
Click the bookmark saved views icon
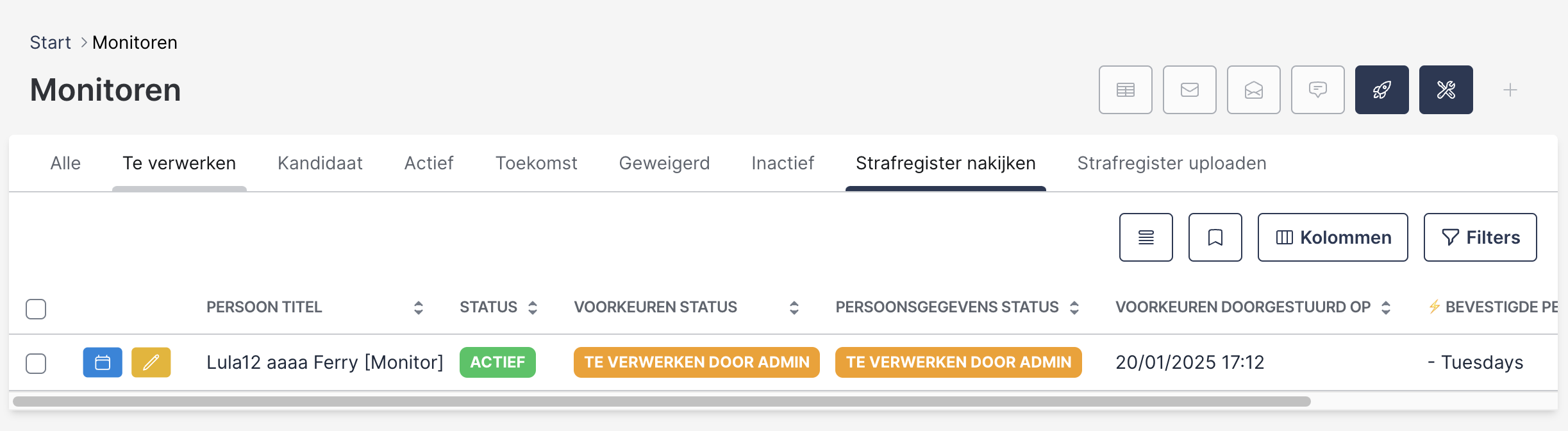1215,237
